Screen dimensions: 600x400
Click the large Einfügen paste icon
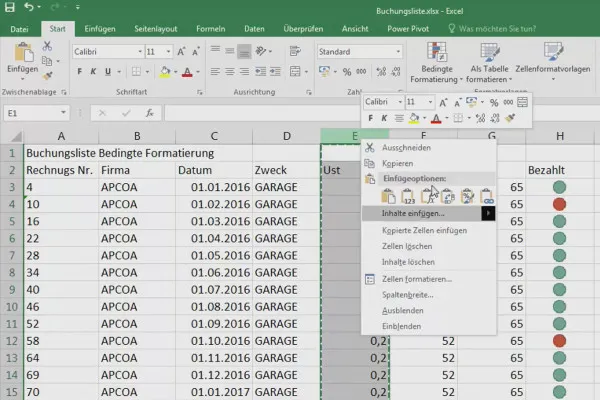(x=23, y=53)
